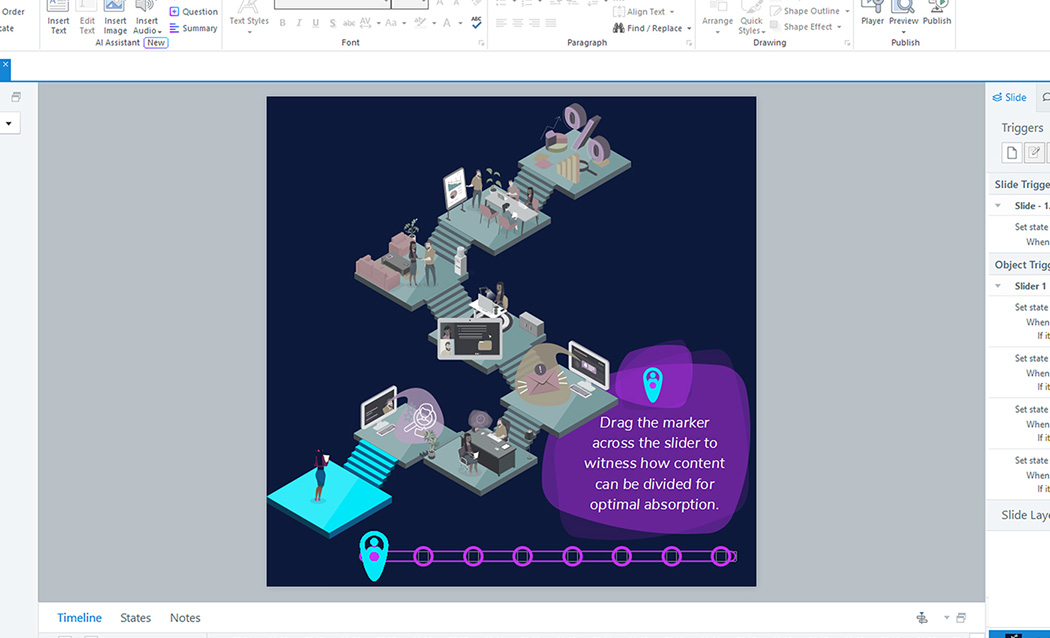Viewport: 1050px width, 638px height.
Task: Click the AI Assistant Question button
Action: tap(193, 12)
